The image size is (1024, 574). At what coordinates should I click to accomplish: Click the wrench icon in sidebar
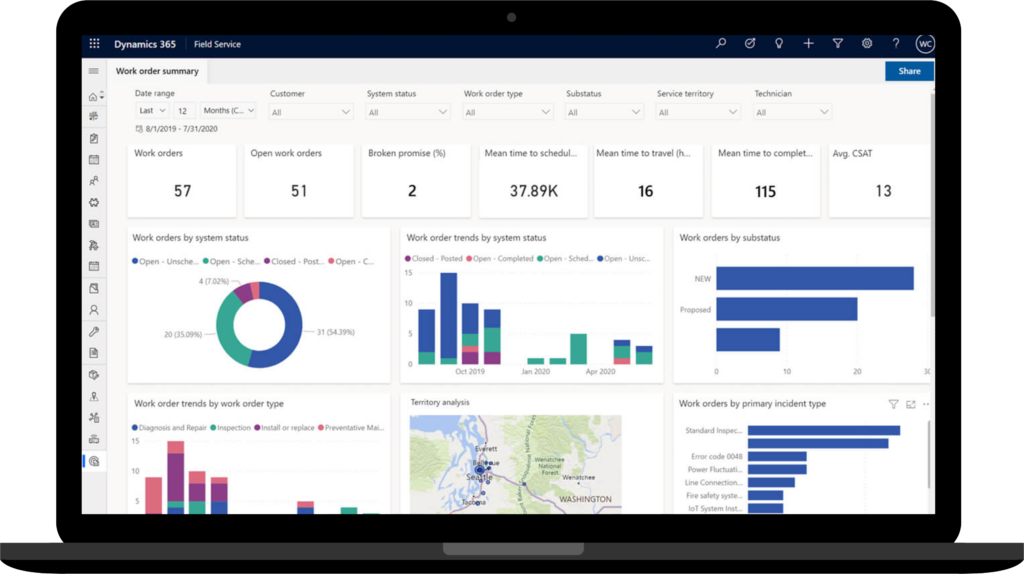click(x=94, y=332)
